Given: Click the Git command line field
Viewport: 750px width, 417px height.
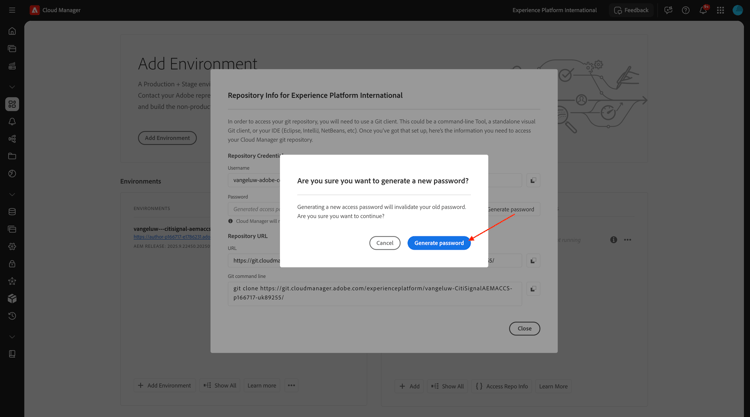Looking at the screenshot, I should (375, 293).
